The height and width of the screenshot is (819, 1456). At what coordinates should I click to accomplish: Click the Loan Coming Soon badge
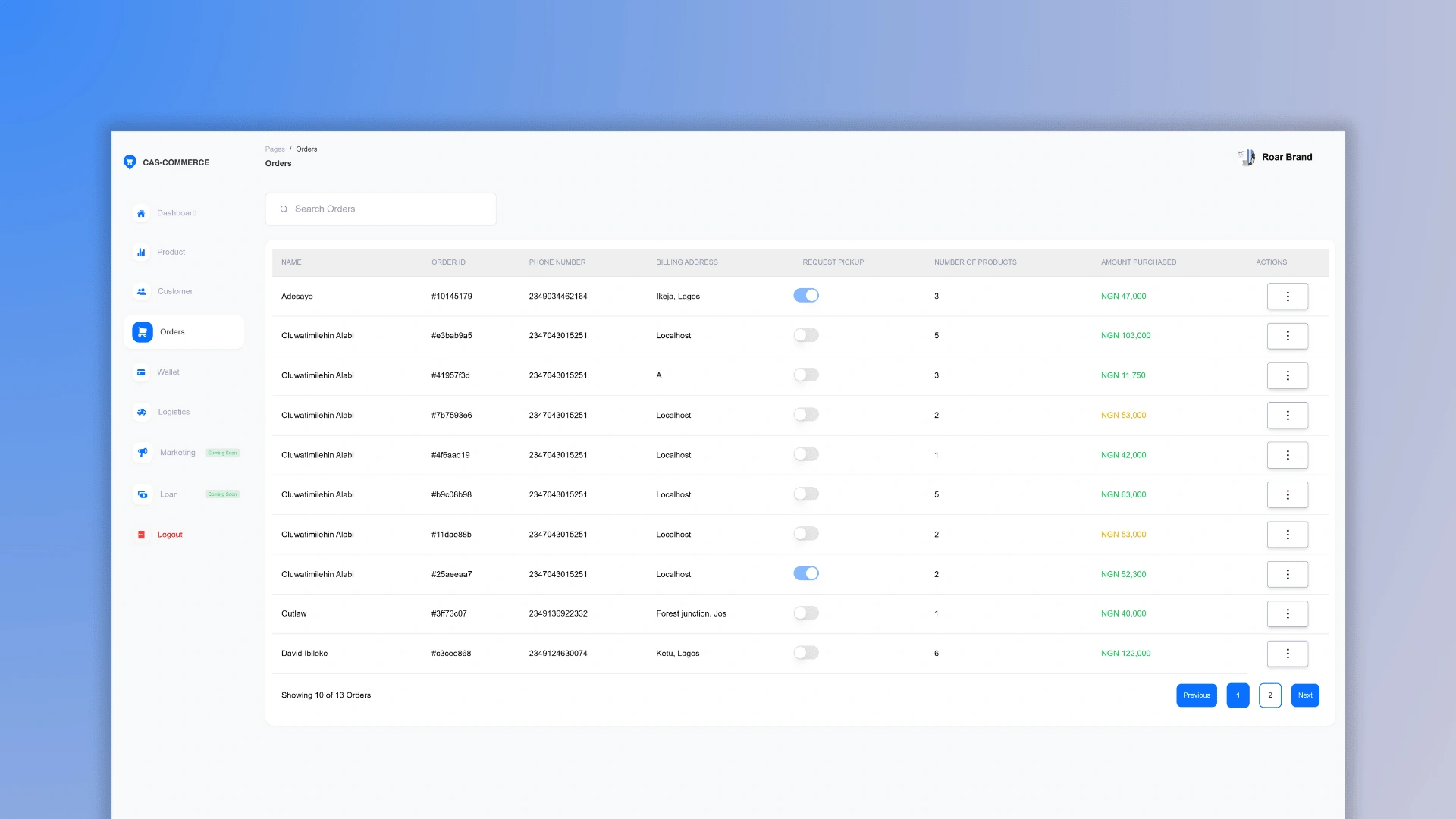pos(223,494)
